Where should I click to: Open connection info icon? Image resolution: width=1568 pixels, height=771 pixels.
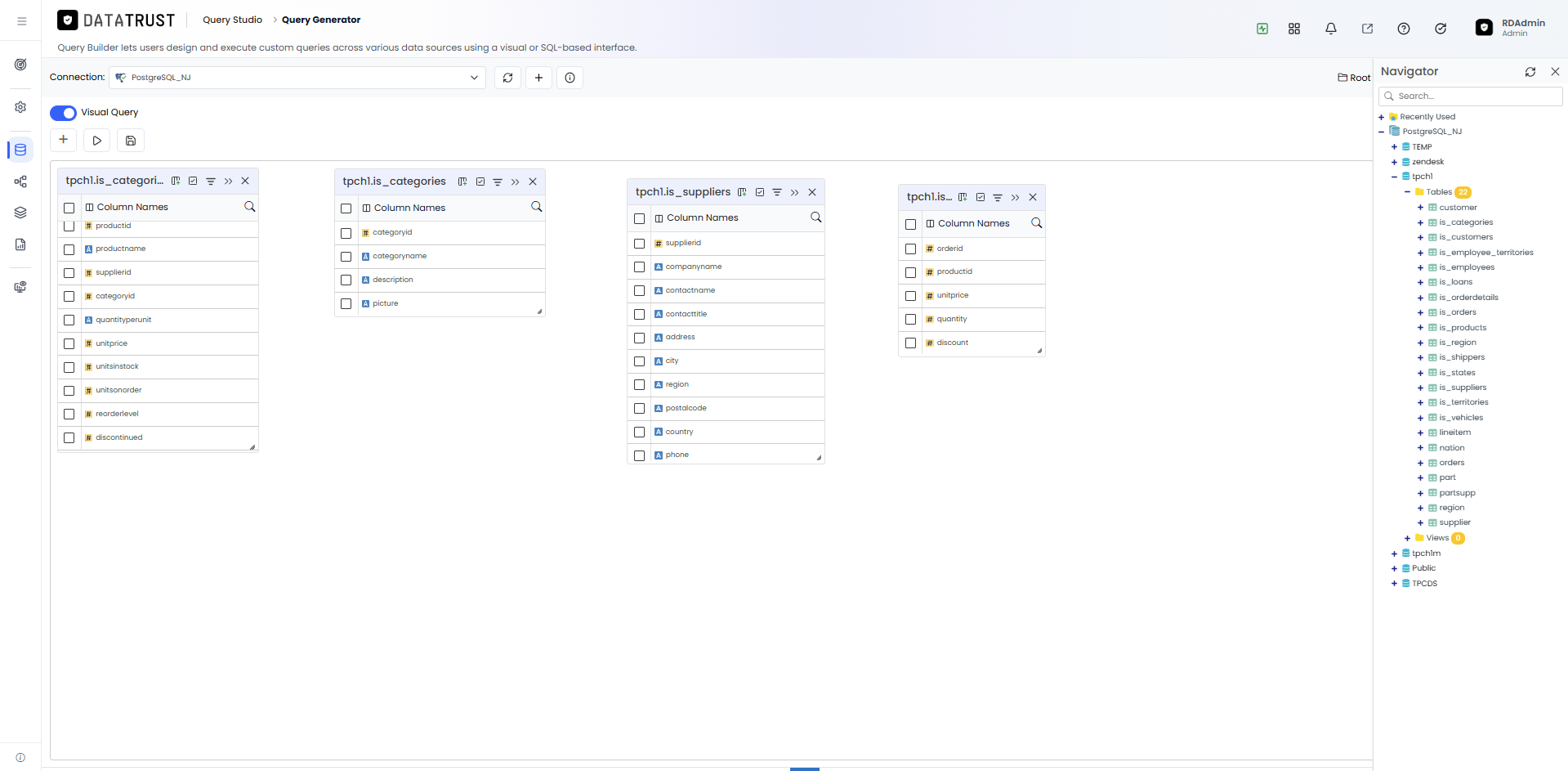[x=570, y=78]
